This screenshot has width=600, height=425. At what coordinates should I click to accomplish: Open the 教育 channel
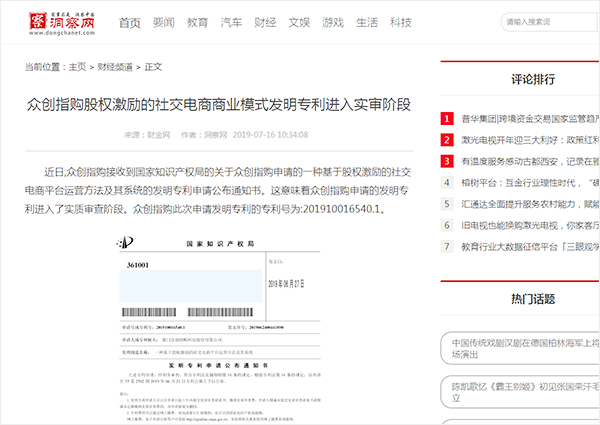coord(198,21)
